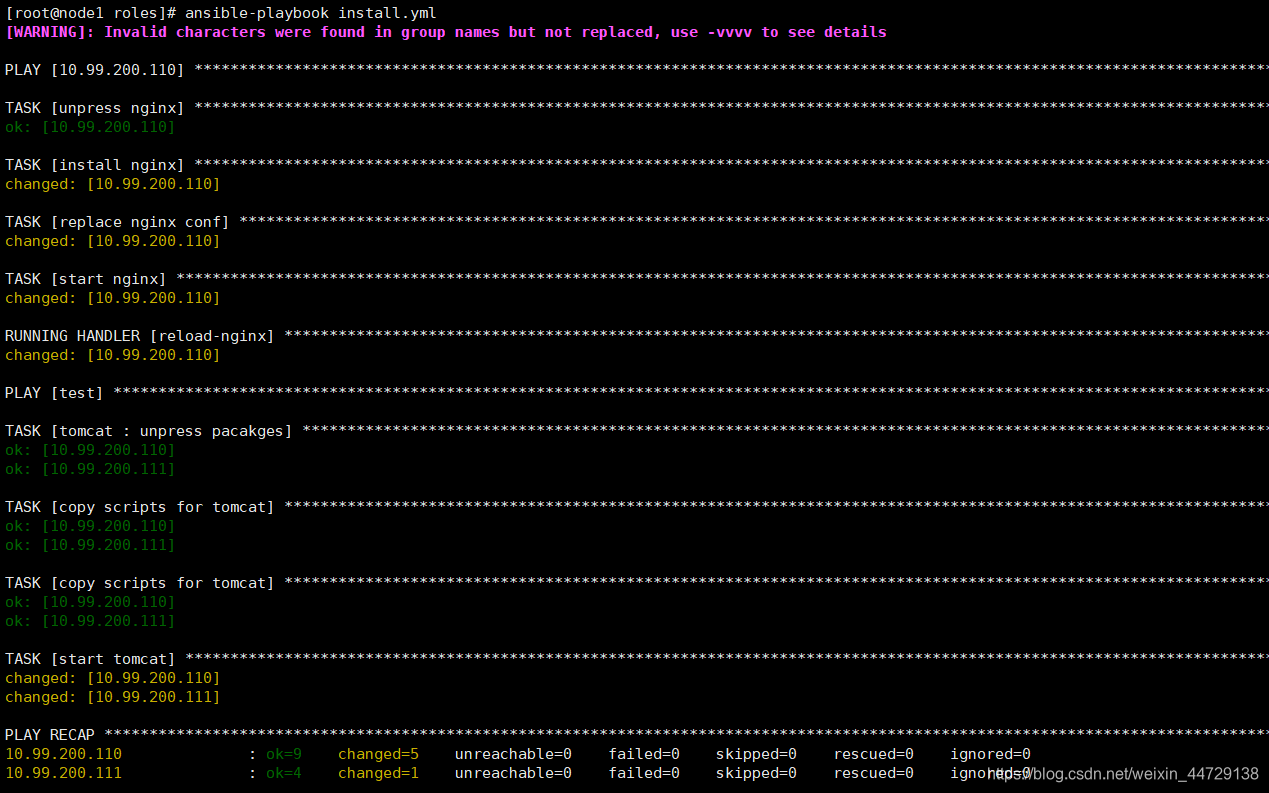
Task: Select the magenta '[WARNING]: Invalid characters' line
Action: pos(446,32)
